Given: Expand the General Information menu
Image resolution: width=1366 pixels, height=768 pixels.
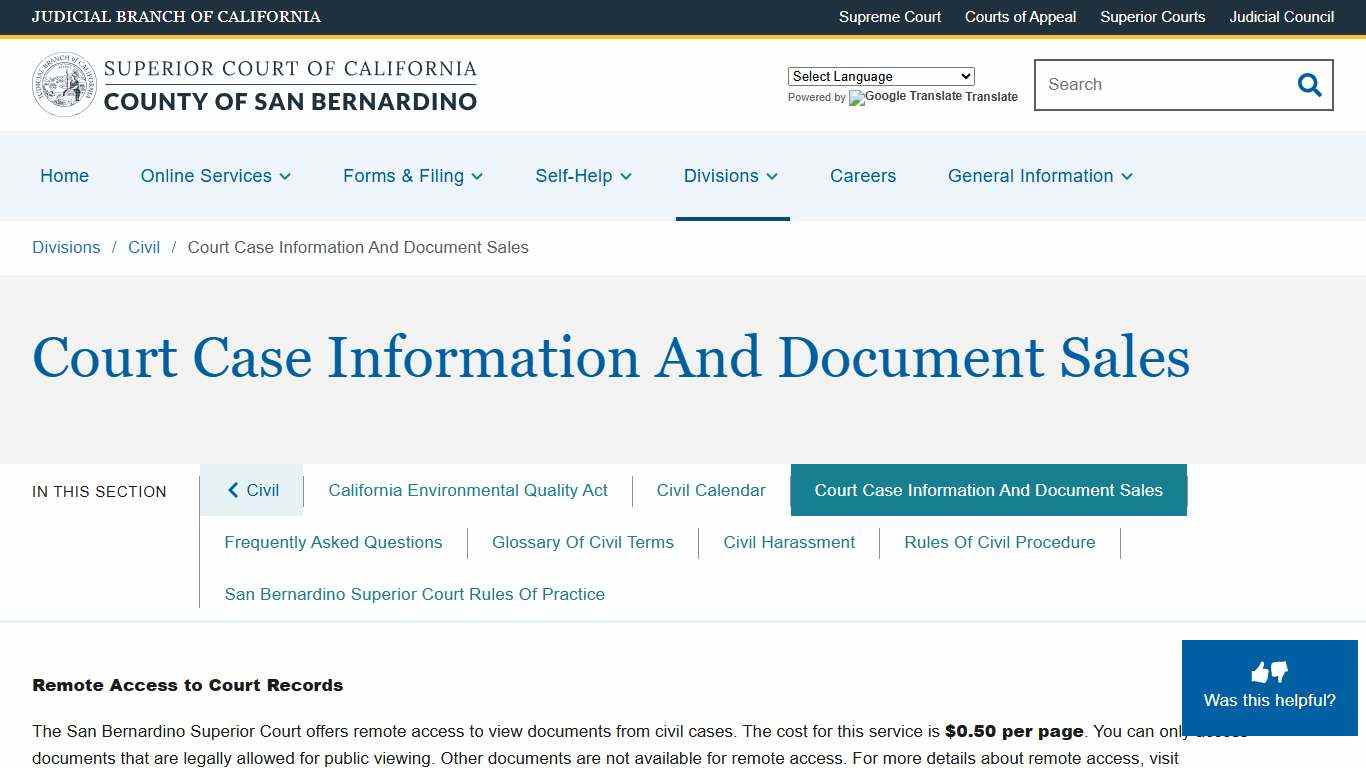Looking at the screenshot, I should tap(1039, 176).
